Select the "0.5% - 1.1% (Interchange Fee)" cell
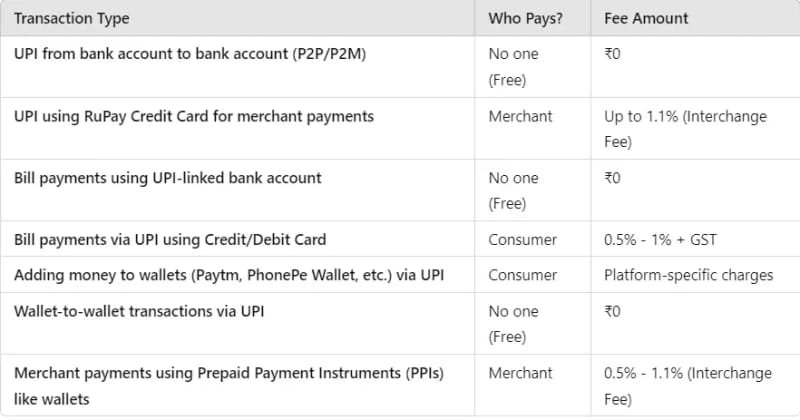 coord(687,385)
